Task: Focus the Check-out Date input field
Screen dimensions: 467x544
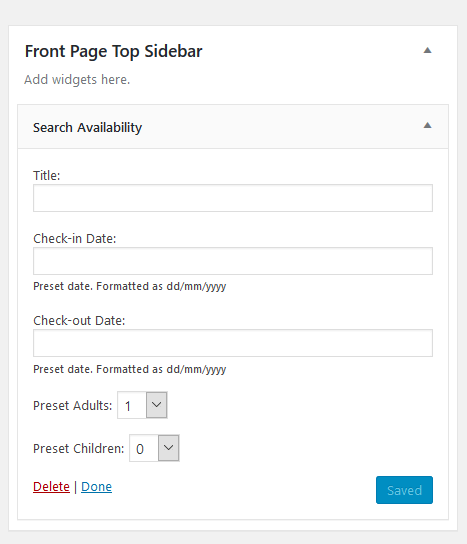Action: [233, 343]
